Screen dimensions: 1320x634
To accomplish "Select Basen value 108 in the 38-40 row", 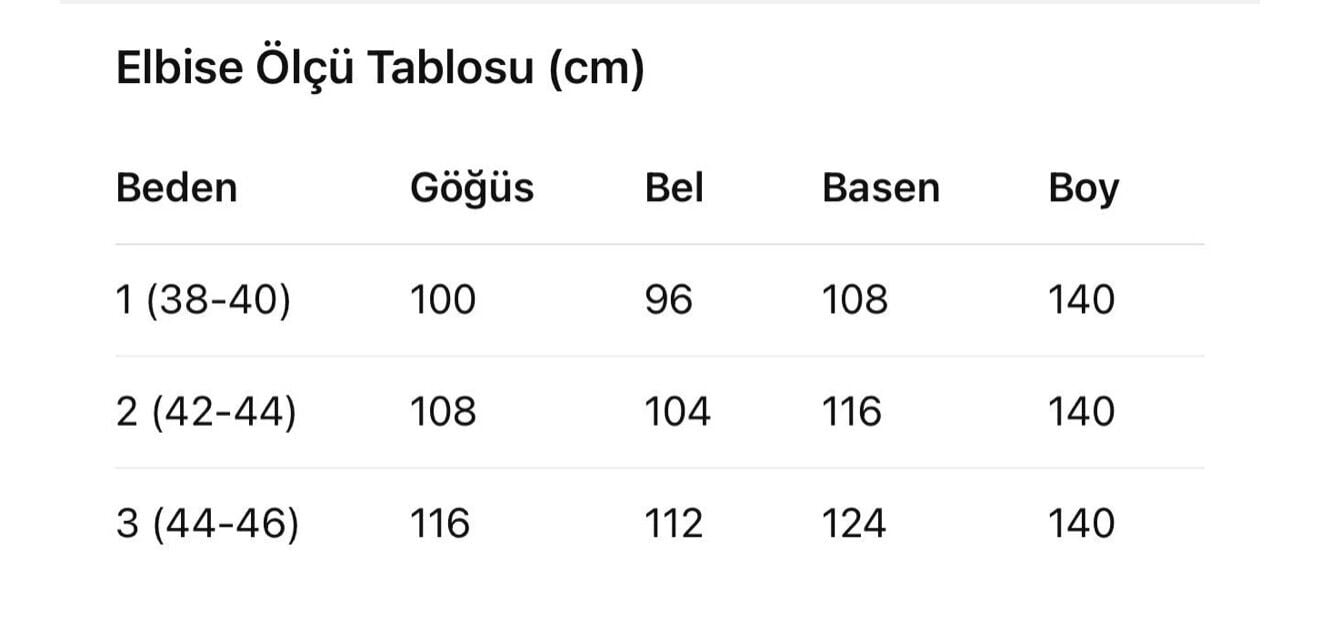I will [854, 300].
